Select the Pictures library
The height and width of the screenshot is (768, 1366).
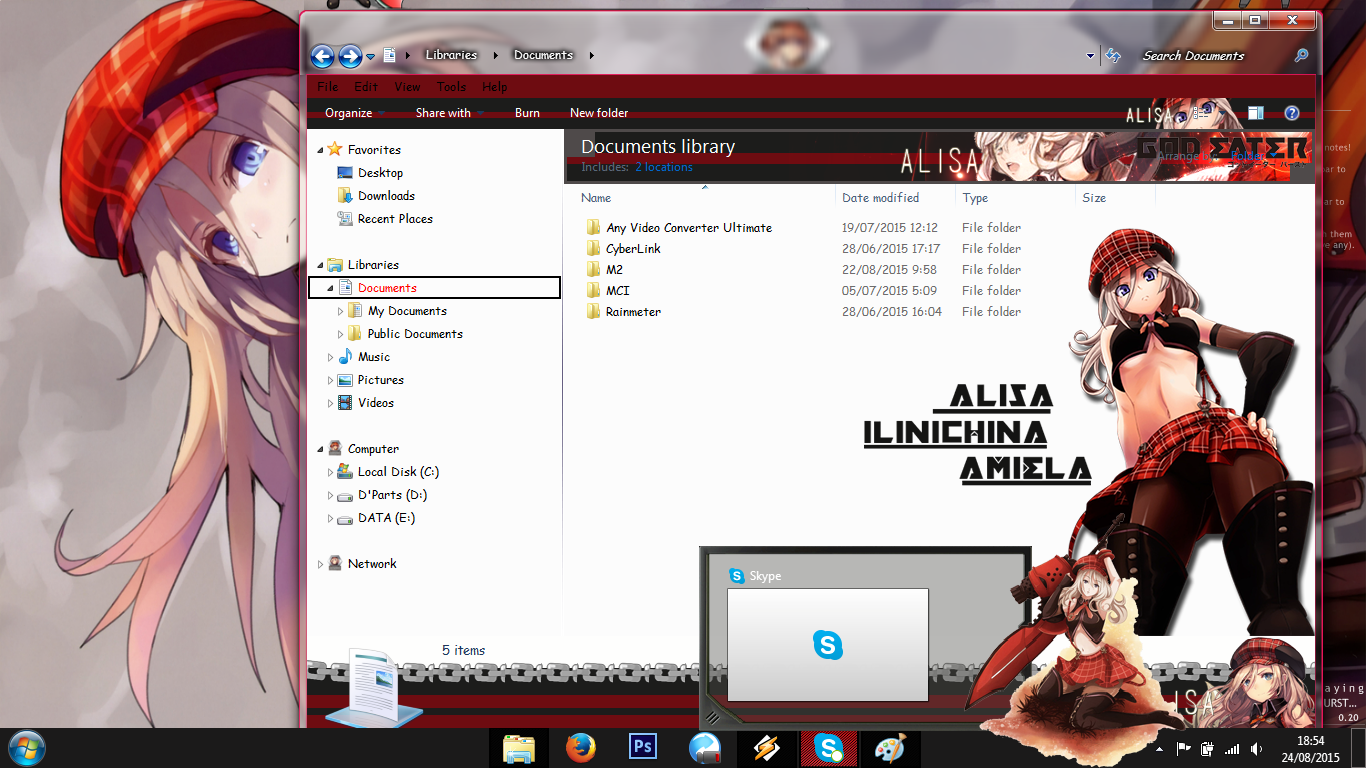point(380,380)
